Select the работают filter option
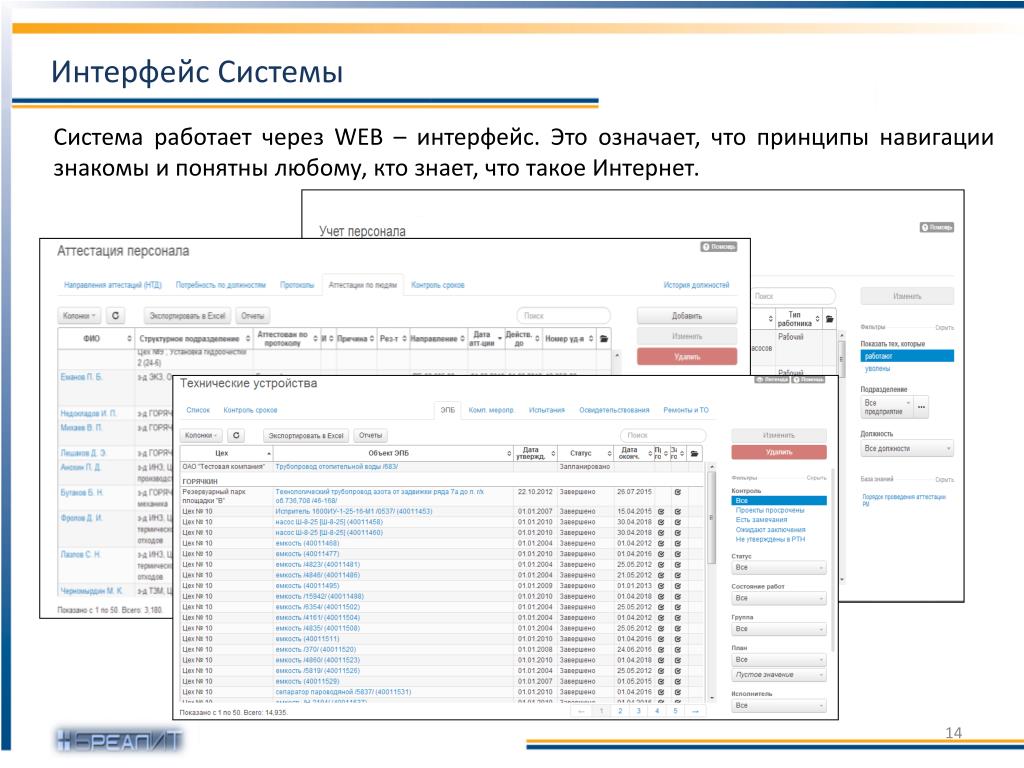Screen dimensions: 1024x768 [x=907, y=356]
